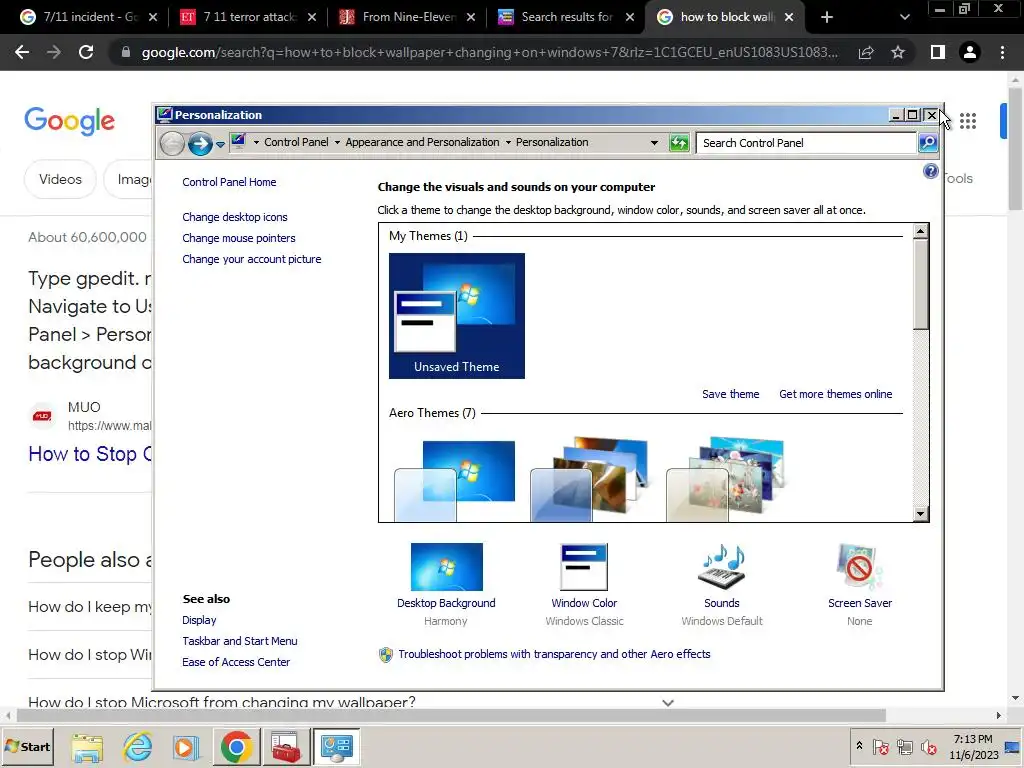Image resolution: width=1024 pixels, height=768 pixels.
Task: Go back in Chrome browser
Action: (22, 52)
